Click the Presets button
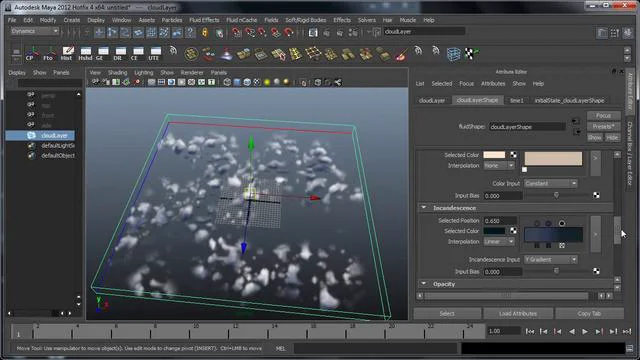Viewport: 640px width, 360px height. point(603,127)
